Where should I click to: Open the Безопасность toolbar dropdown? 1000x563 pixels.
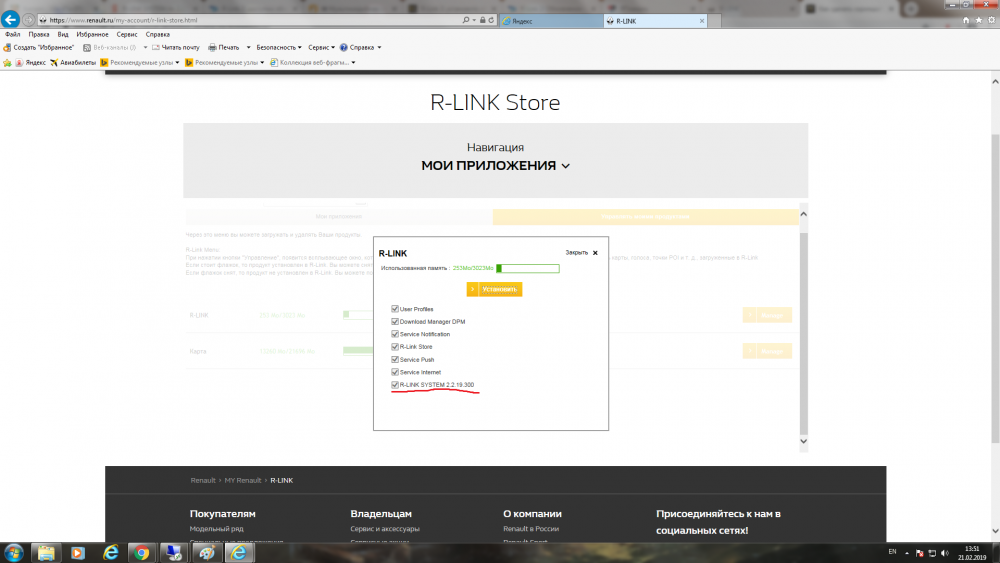pos(279,47)
